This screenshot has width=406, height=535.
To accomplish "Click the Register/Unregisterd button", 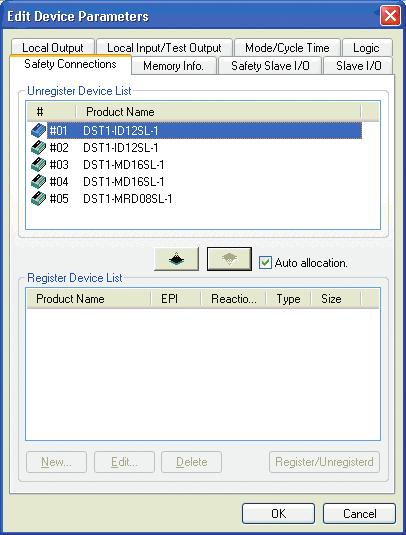I will click(324, 462).
